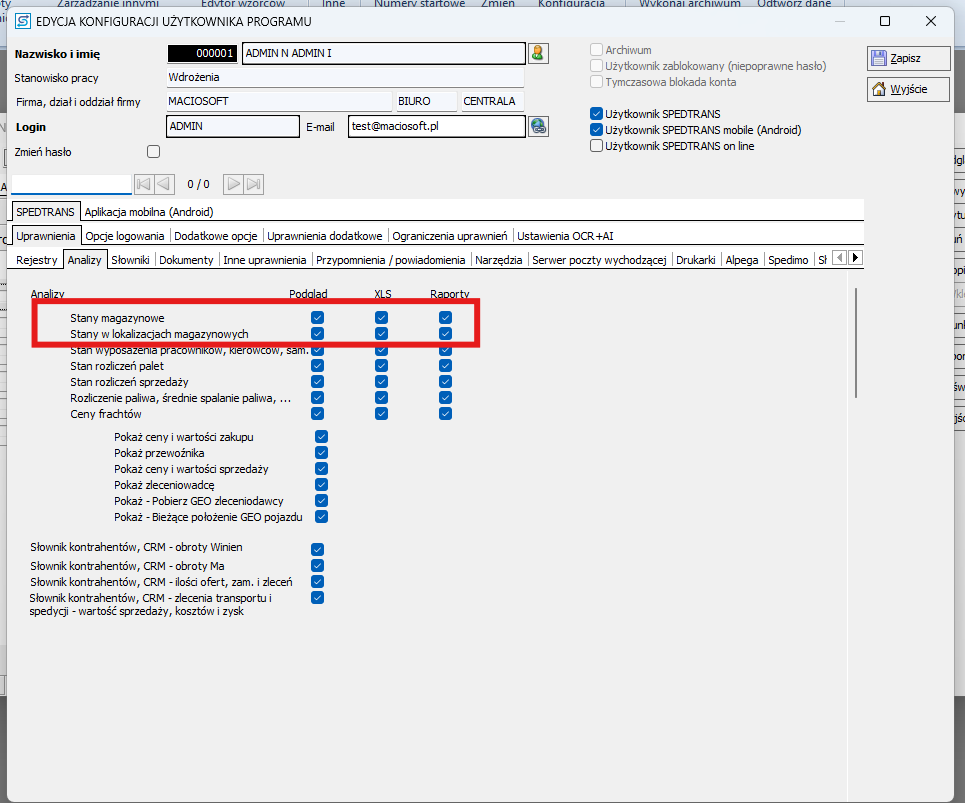This screenshot has width=965, height=803.
Task: Click the E-mail input field
Action: (436, 127)
